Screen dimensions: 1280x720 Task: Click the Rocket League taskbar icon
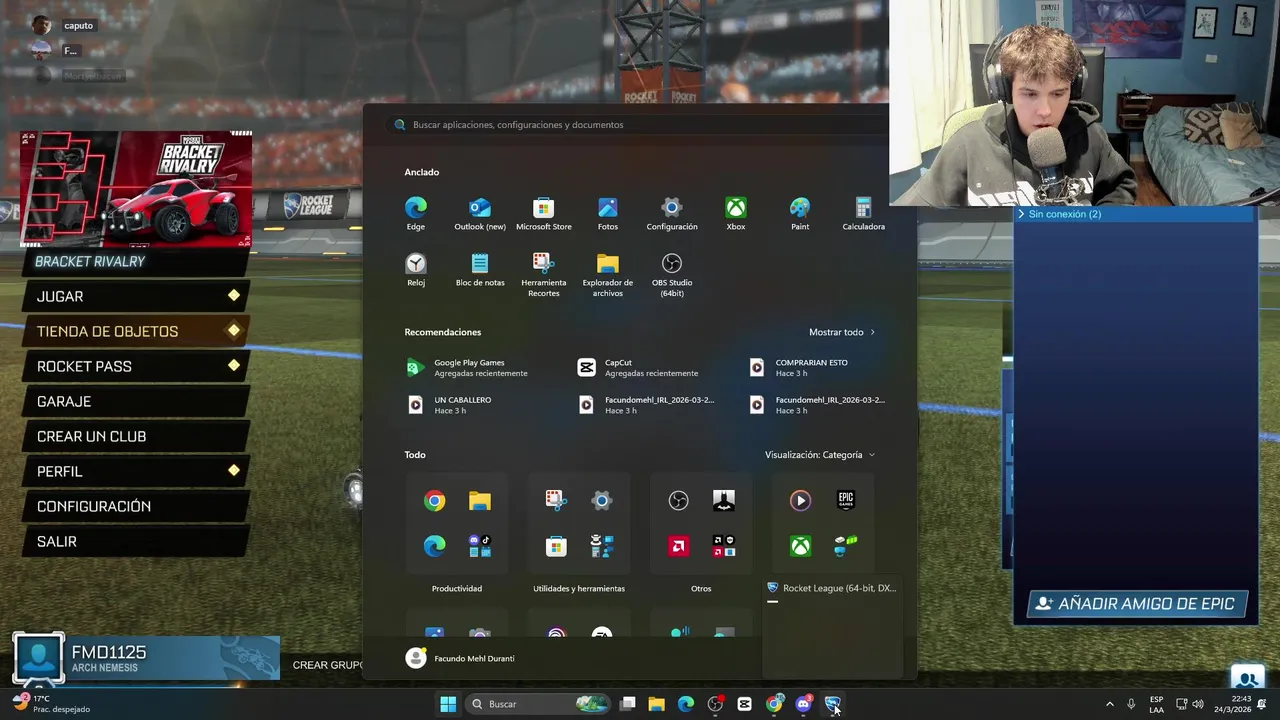(x=832, y=704)
